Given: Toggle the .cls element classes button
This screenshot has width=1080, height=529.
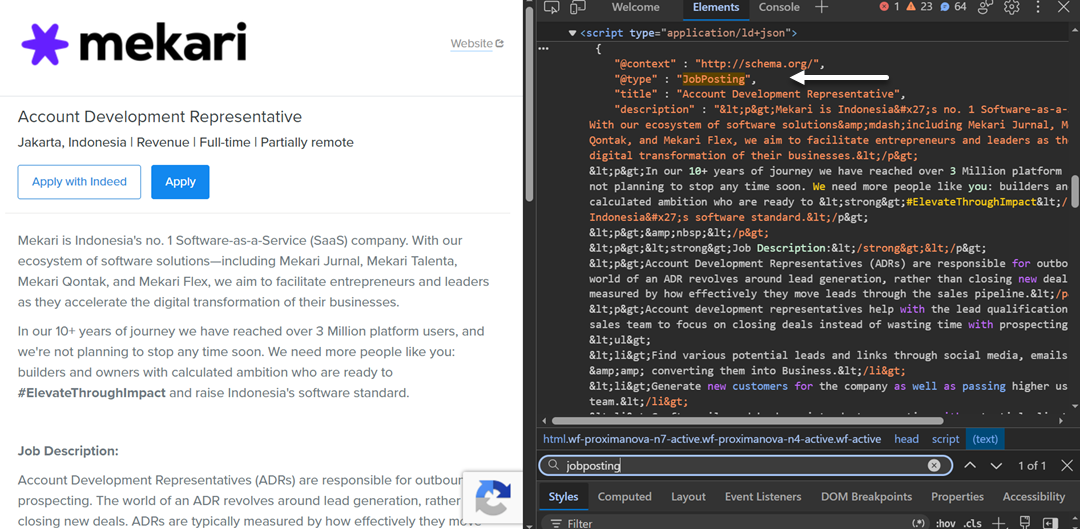Looking at the screenshot, I should pyautogui.click(x=971, y=523).
